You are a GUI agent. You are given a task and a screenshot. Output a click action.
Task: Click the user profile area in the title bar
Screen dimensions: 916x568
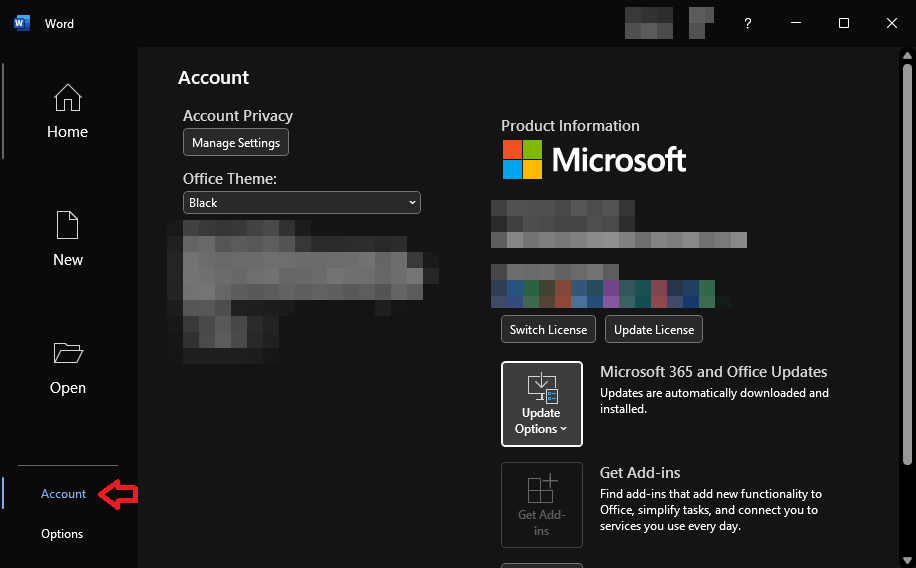tap(668, 23)
